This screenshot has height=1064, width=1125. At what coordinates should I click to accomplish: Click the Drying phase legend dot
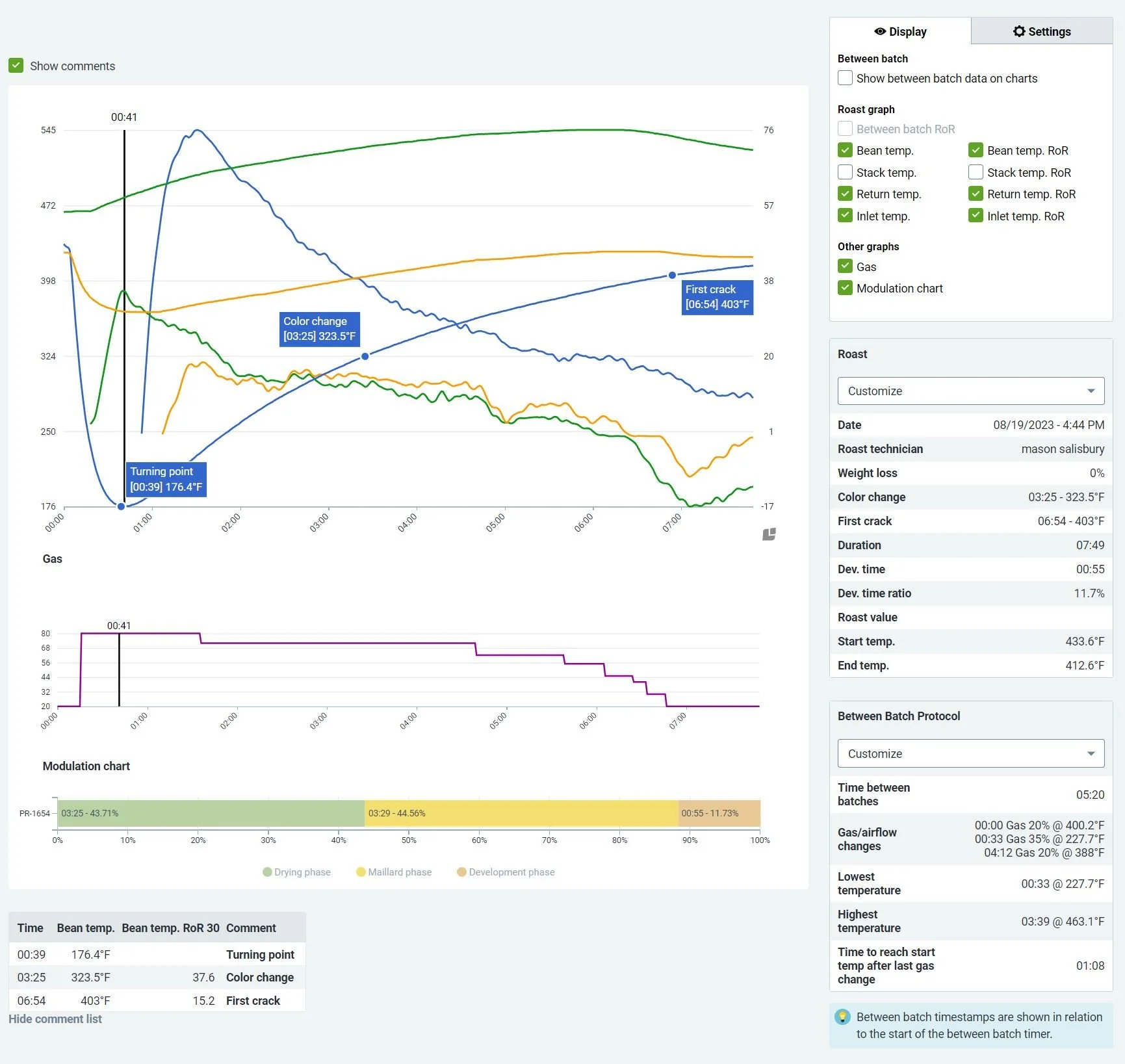pos(267,872)
